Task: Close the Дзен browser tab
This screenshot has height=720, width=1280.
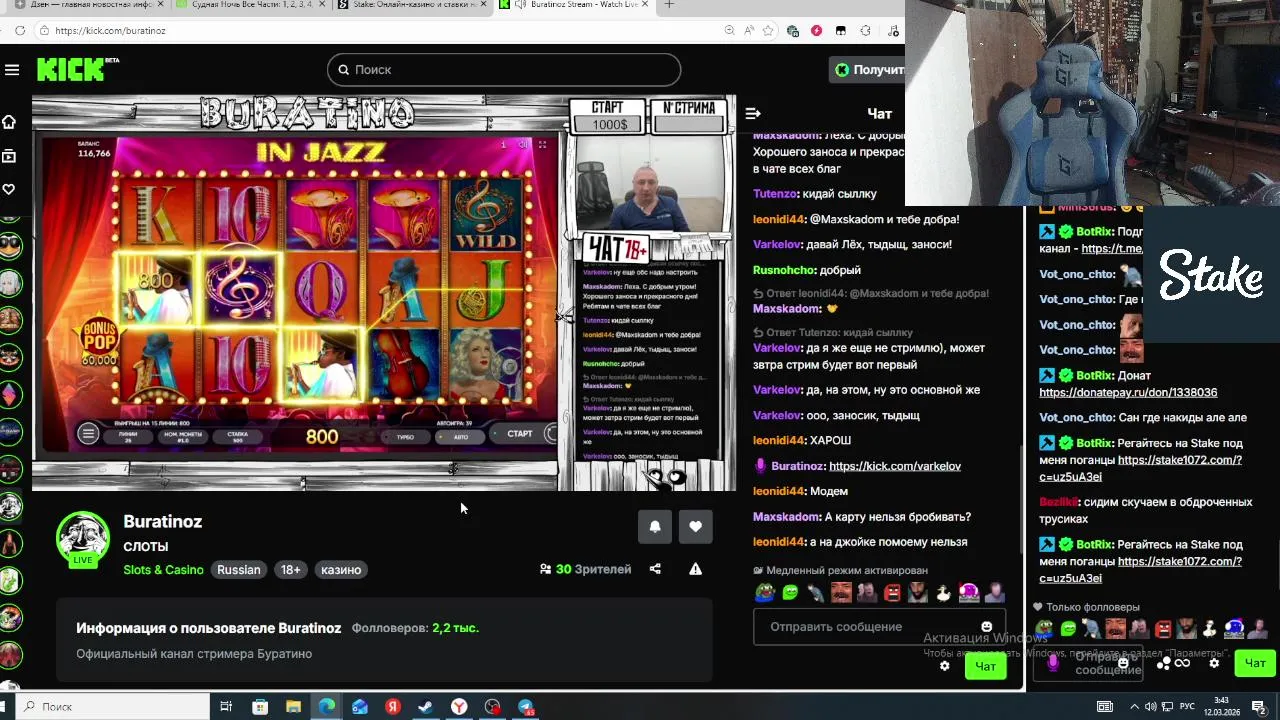Action: pos(158,5)
